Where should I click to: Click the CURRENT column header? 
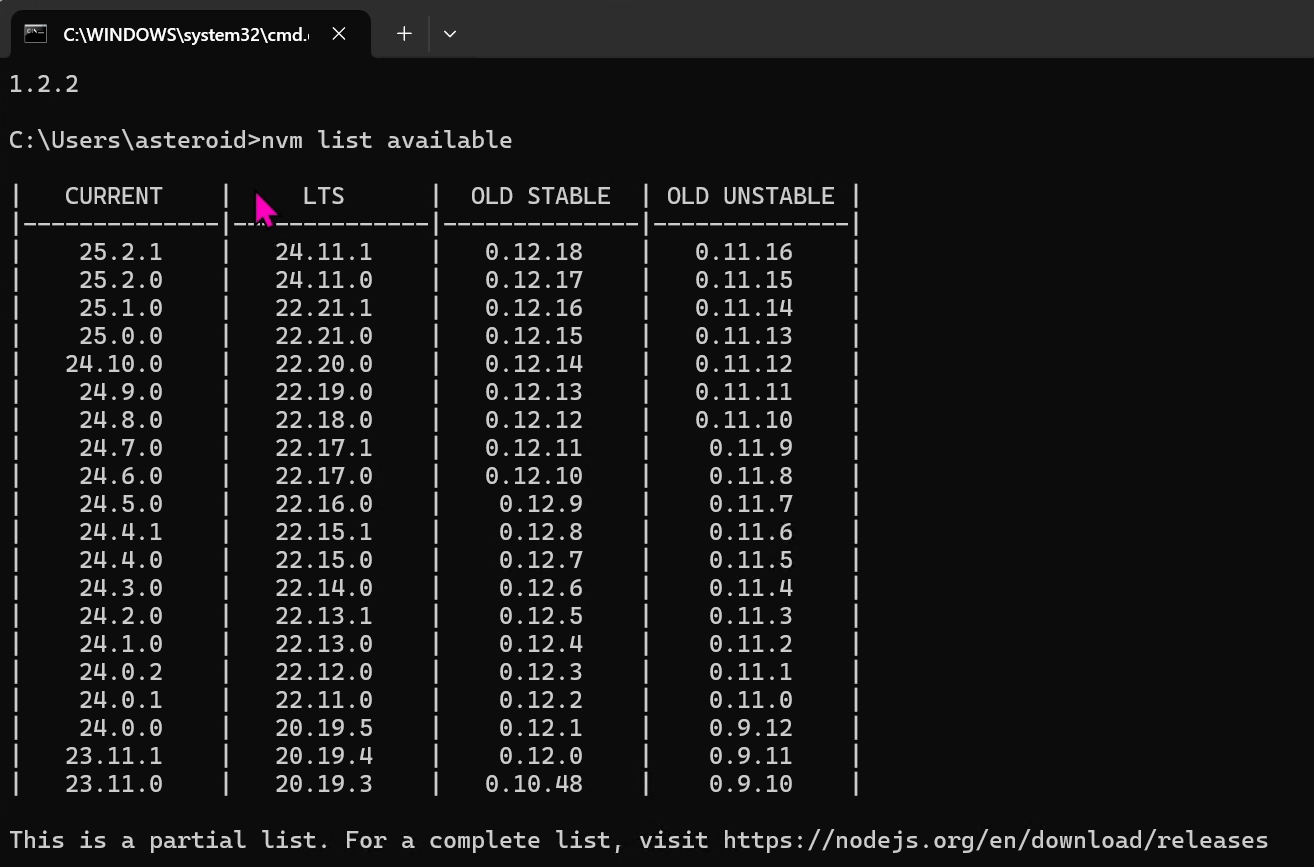click(x=113, y=196)
